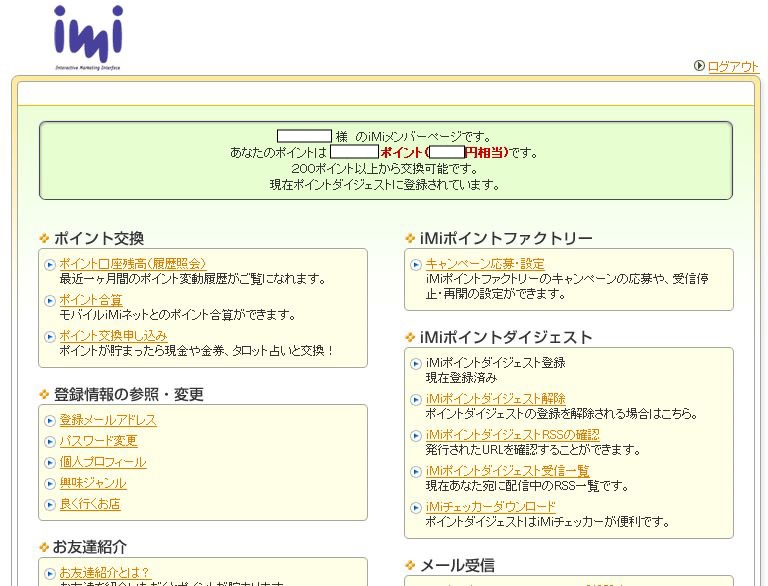Viewport: 768px width, 586px height.
Task: Click the メール受信 section heading
Action: click(457, 565)
